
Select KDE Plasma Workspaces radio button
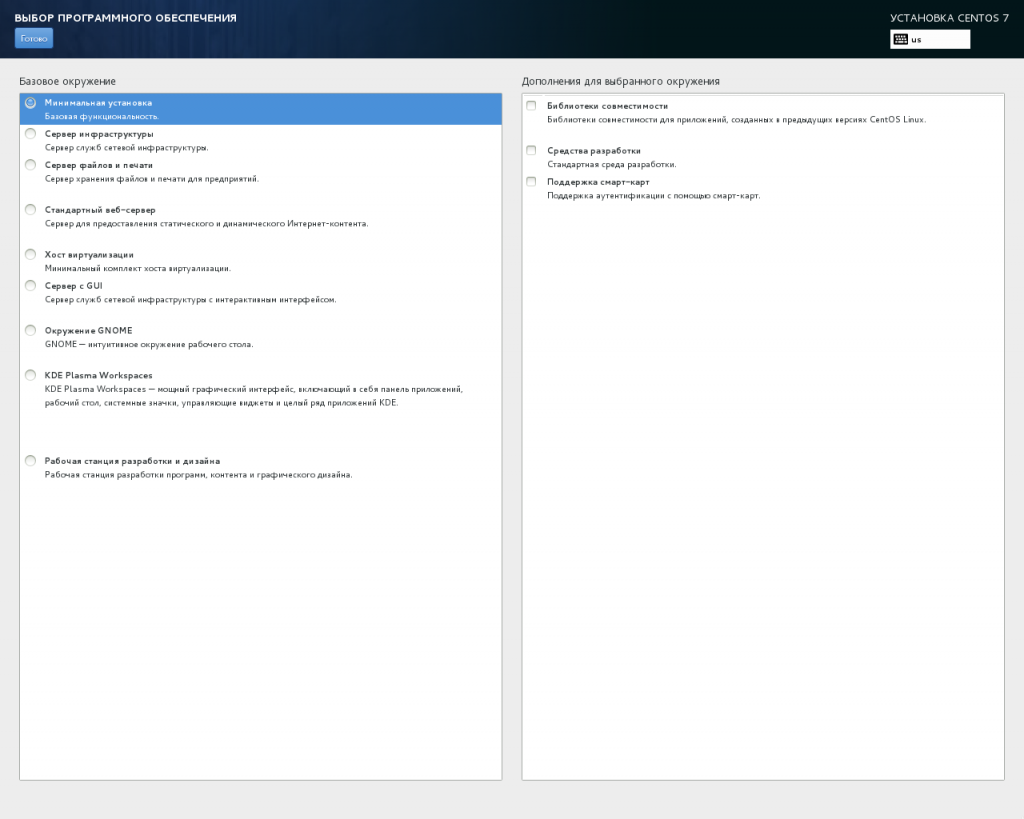[31, 376]
